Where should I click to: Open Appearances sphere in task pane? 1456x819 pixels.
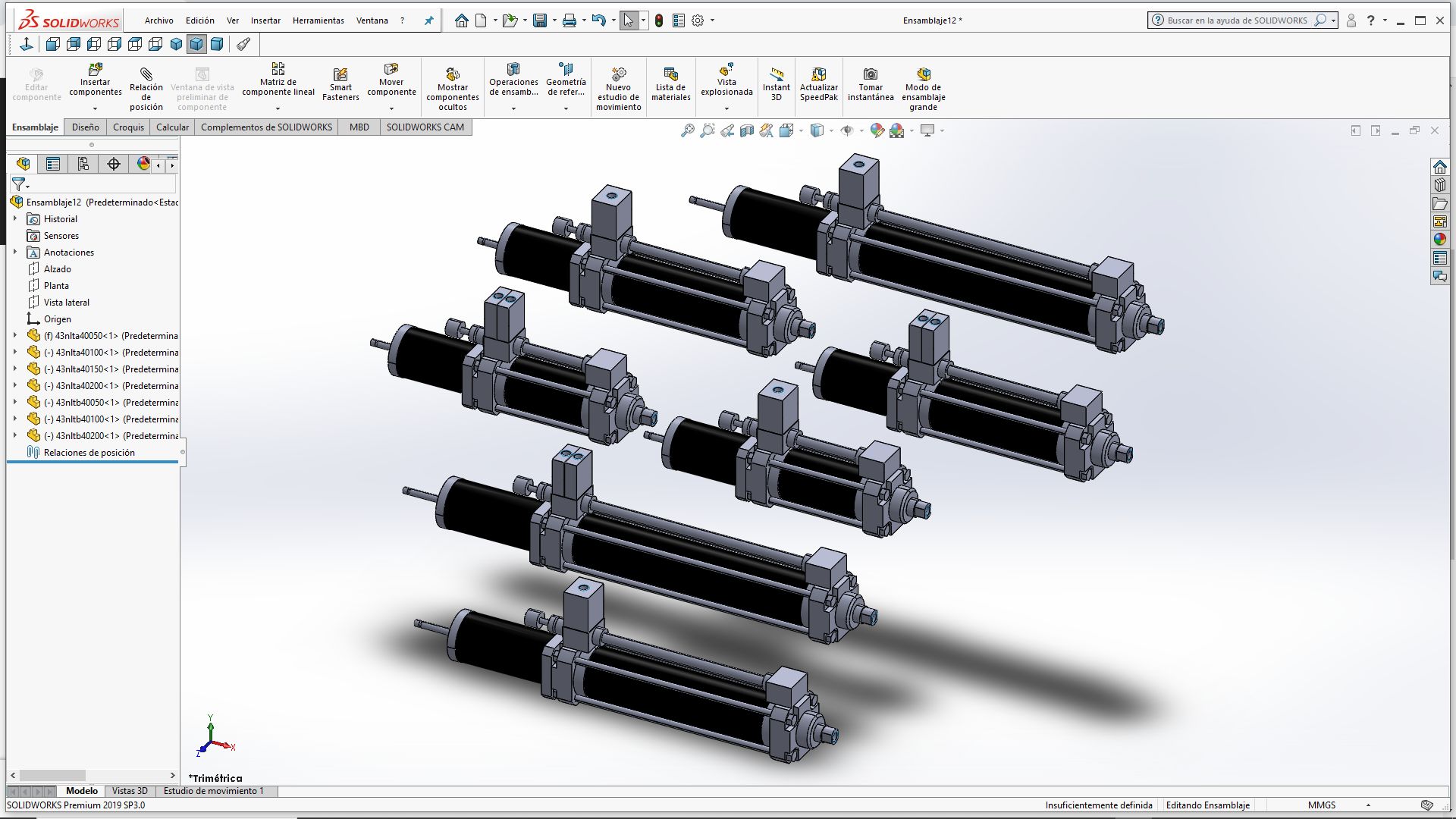1439,239
